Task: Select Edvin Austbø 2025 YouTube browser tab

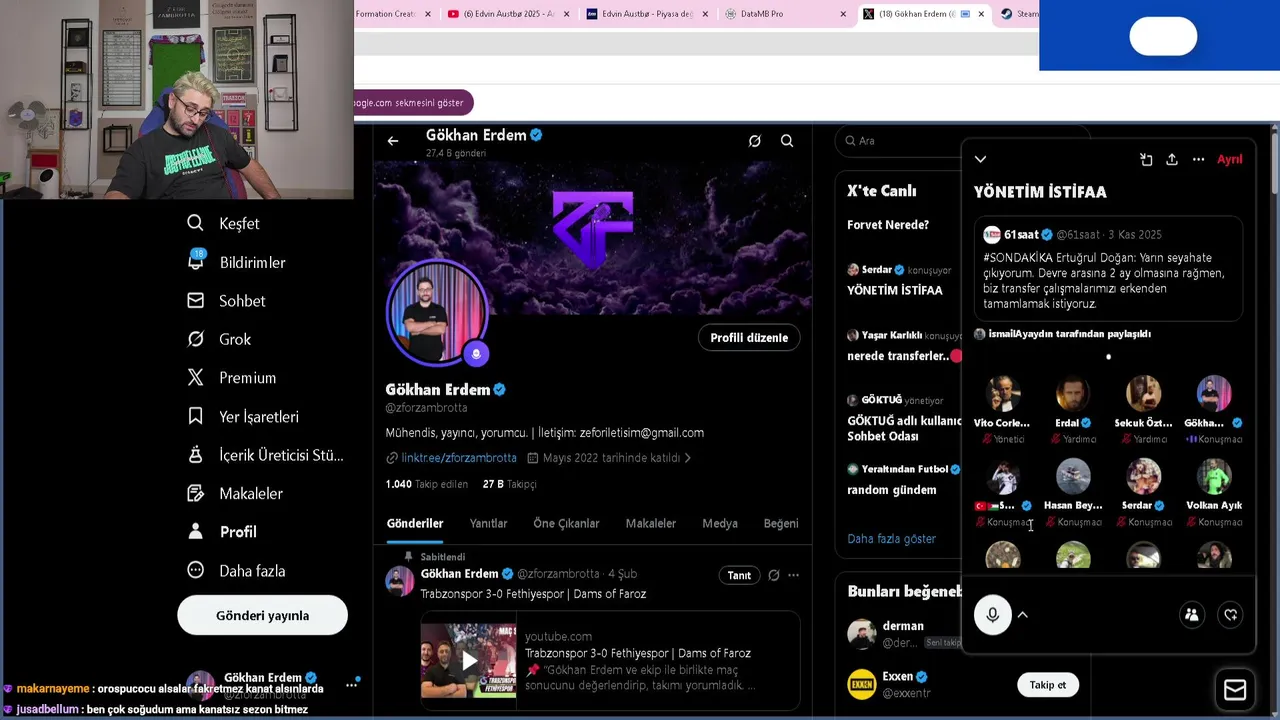Action: tap(508, 14)
